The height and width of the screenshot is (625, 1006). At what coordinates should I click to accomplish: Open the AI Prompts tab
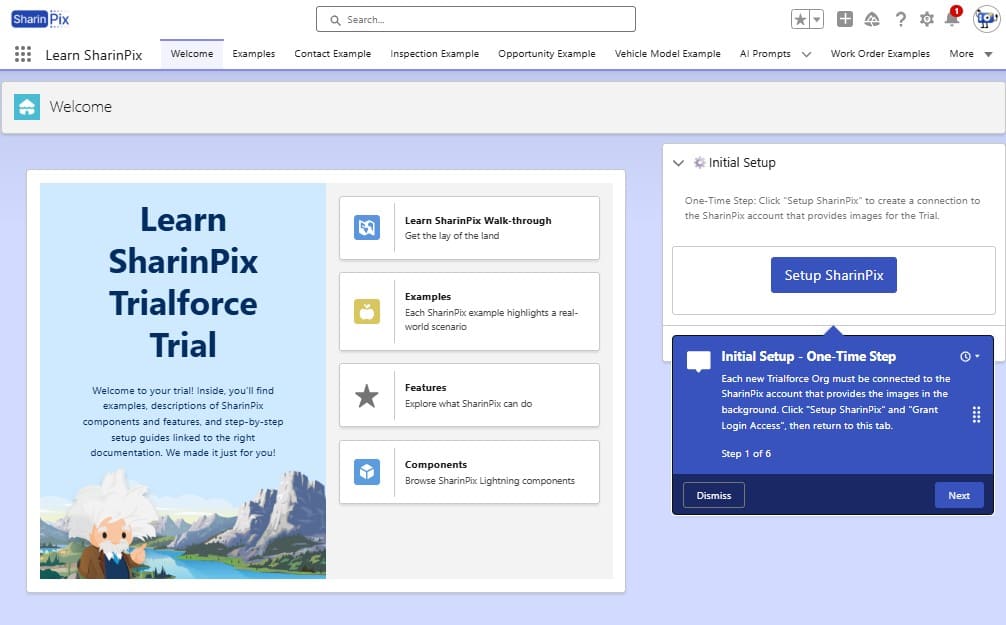click(766, 54)
